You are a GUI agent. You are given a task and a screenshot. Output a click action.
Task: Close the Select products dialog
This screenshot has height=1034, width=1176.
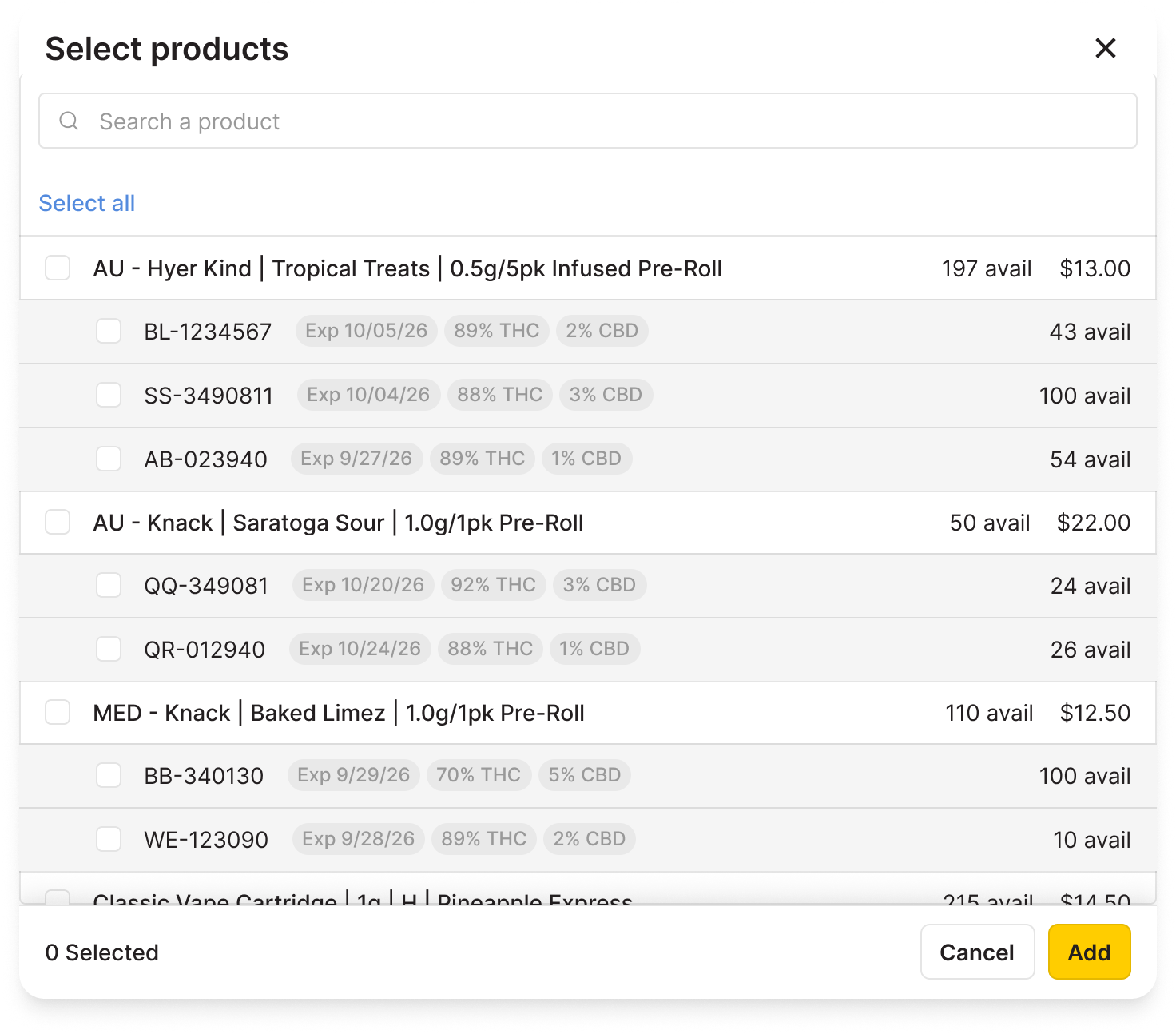coord(1105,48)
